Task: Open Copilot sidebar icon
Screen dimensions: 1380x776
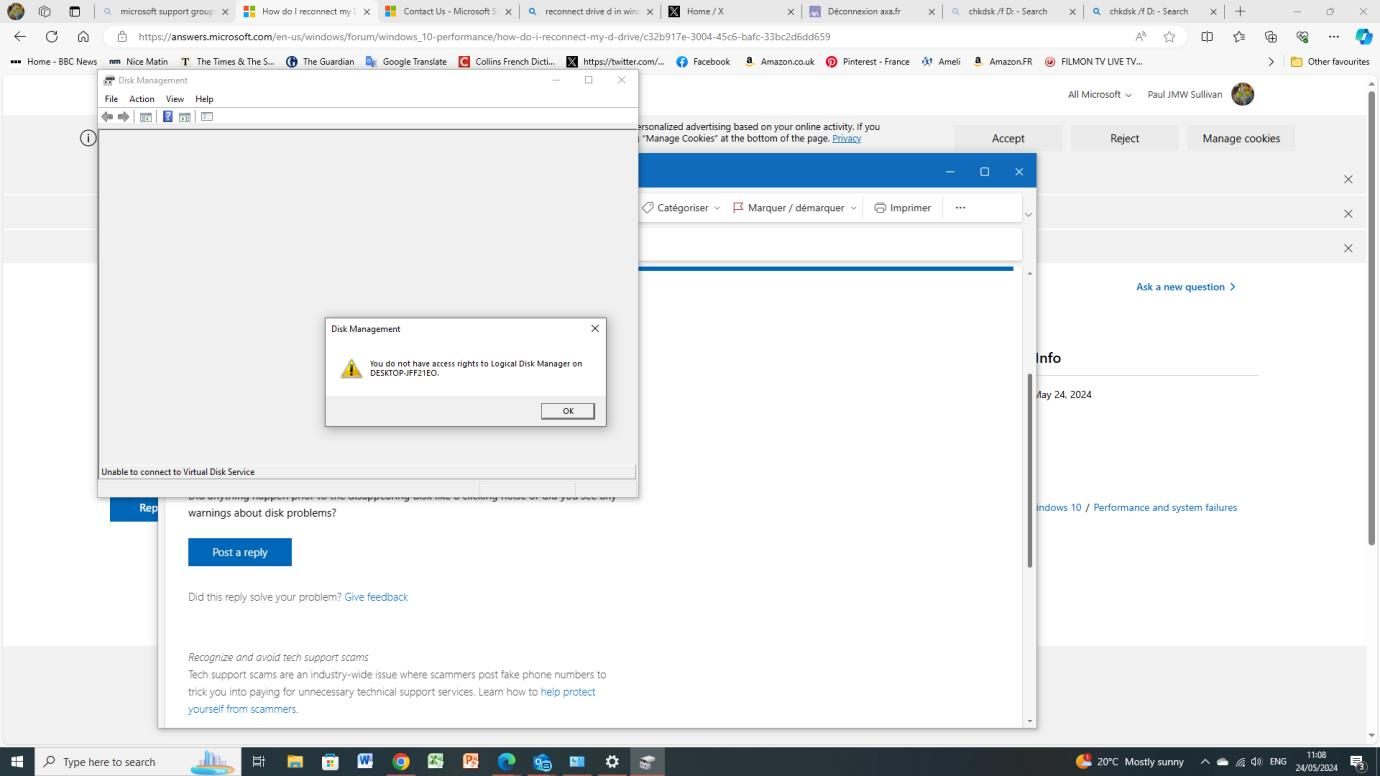Action: click(1364, 36)
